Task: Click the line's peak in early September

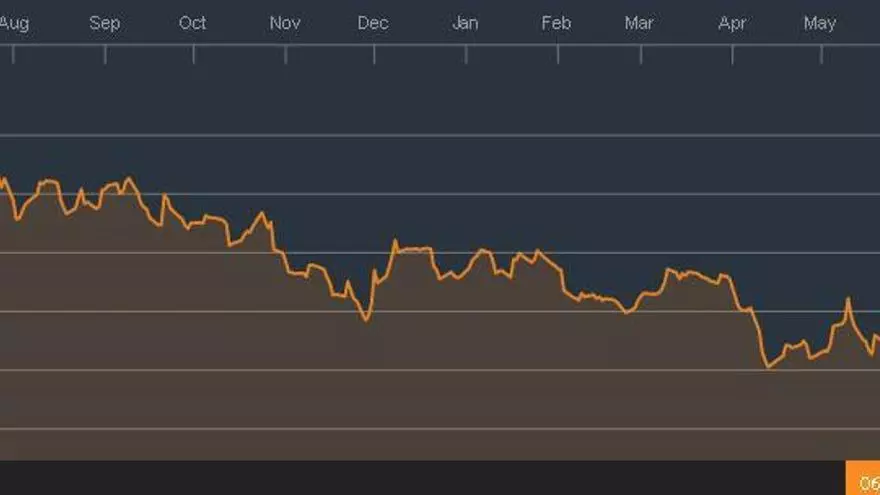Action: point(128,179)
